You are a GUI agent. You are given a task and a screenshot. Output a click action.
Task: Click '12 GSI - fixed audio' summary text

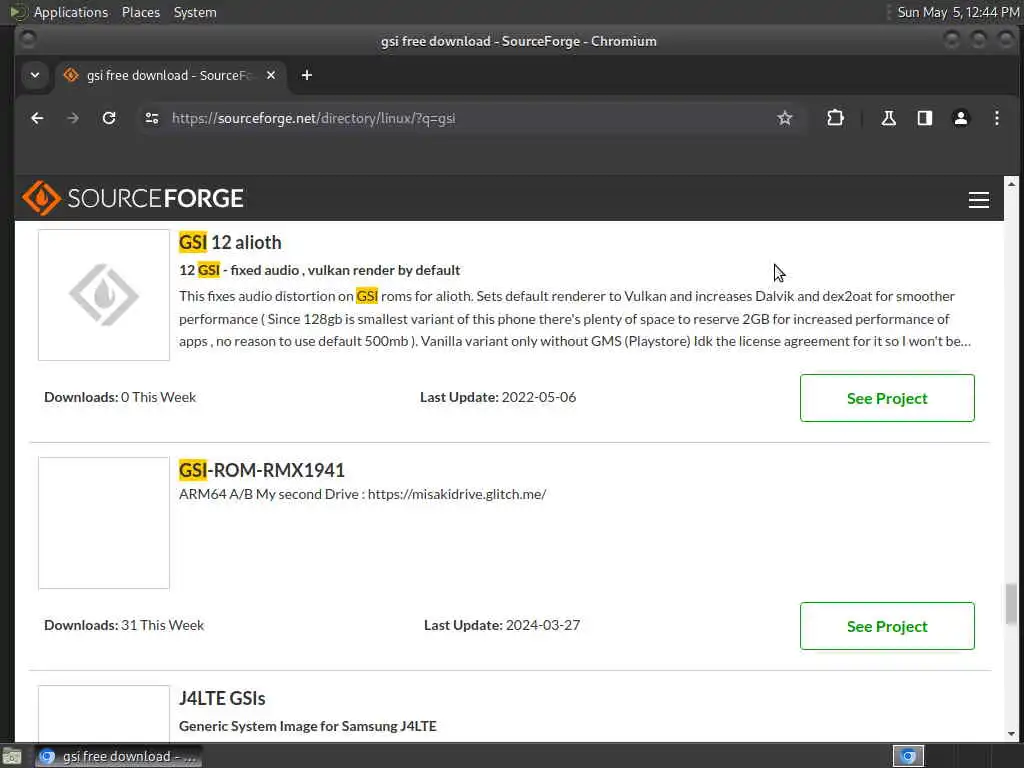319,270
